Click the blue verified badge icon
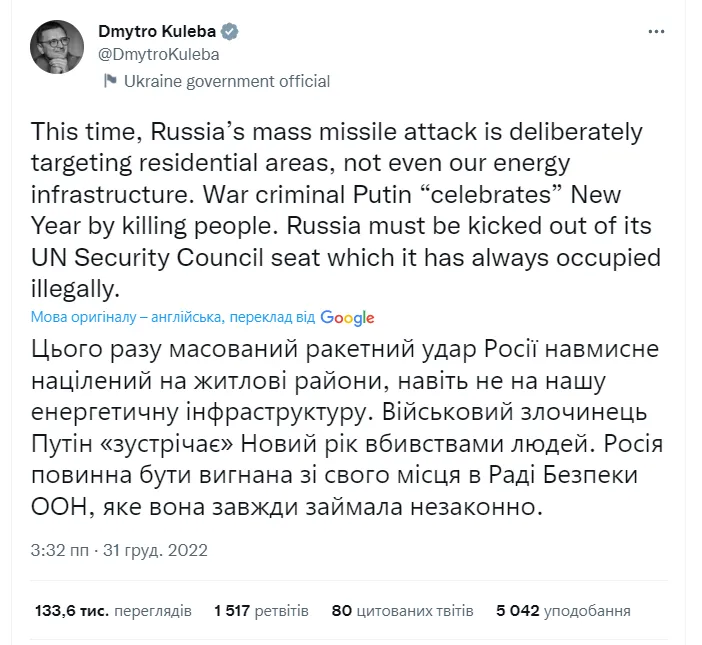702x645 pixels. tap(230, 32)
